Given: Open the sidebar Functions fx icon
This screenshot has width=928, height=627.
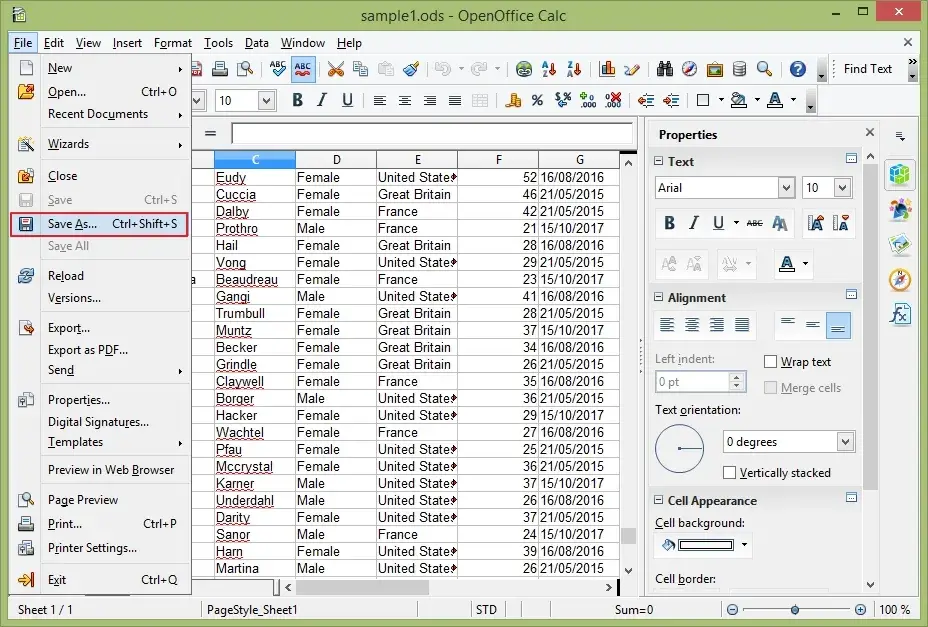Looking at the screenshot, I should click(x=900, y=313).
